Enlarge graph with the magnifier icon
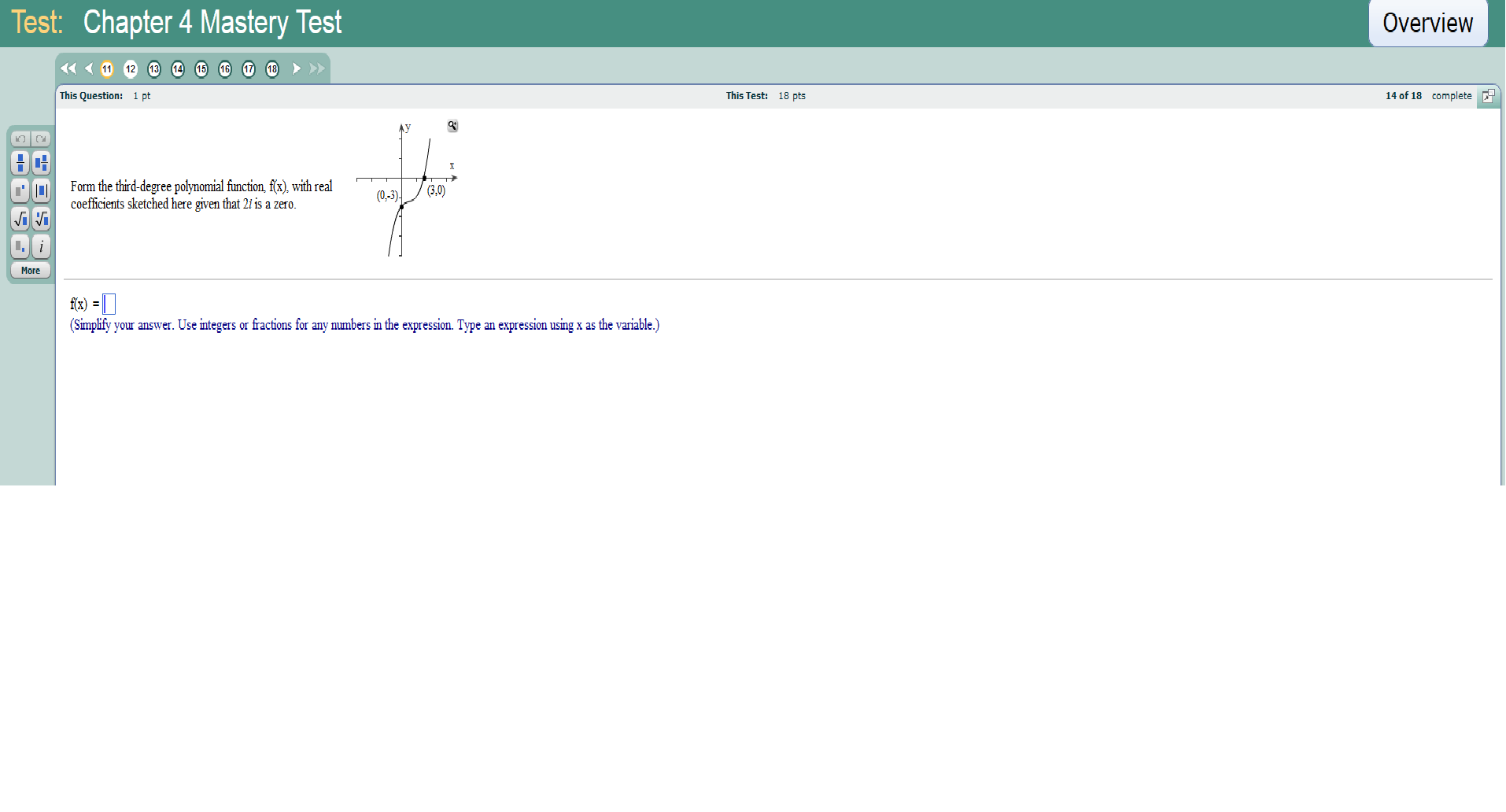1506x812 pixels. tap(452, 126)
